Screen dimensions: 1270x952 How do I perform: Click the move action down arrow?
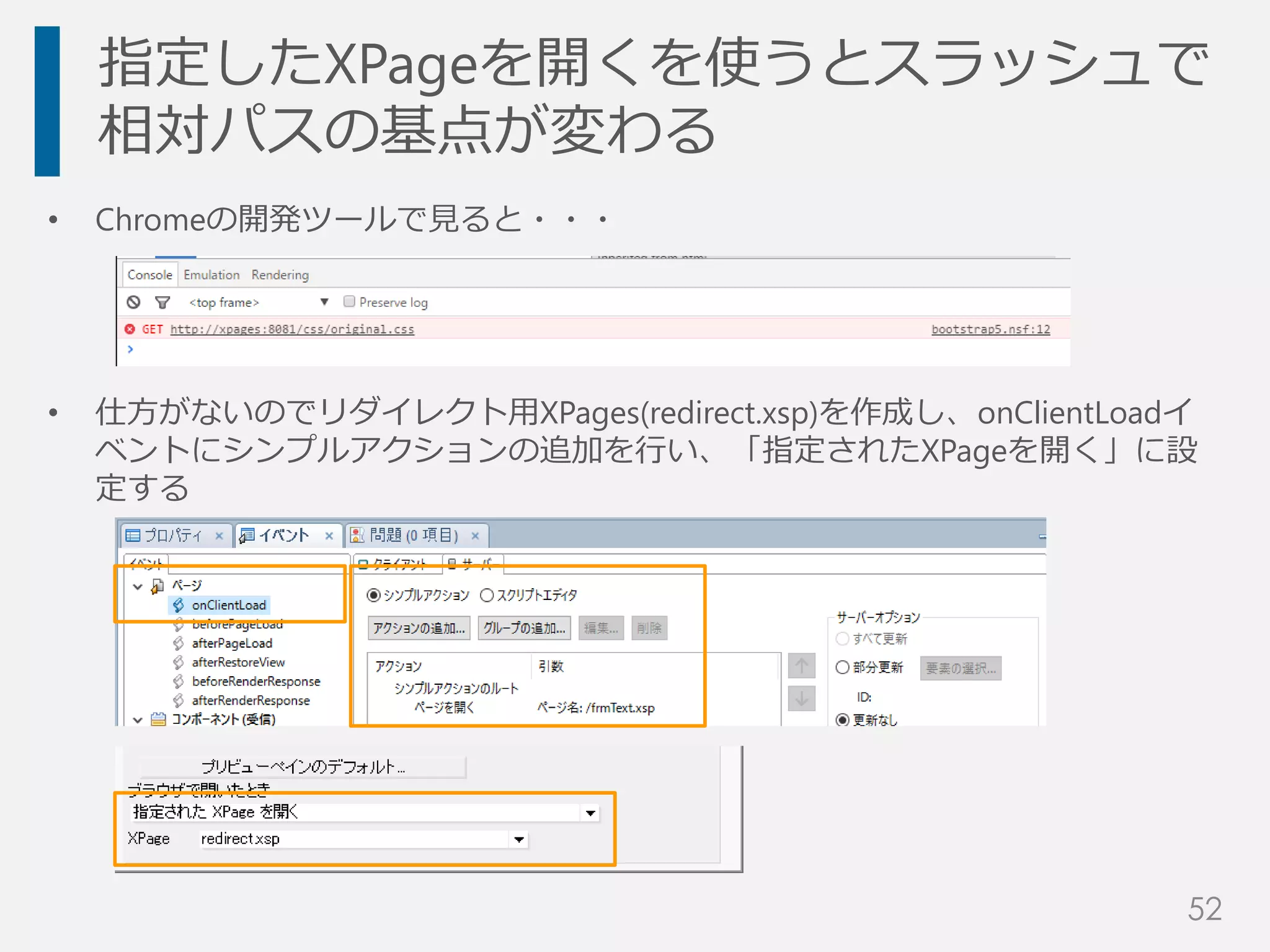click(801, 699)
